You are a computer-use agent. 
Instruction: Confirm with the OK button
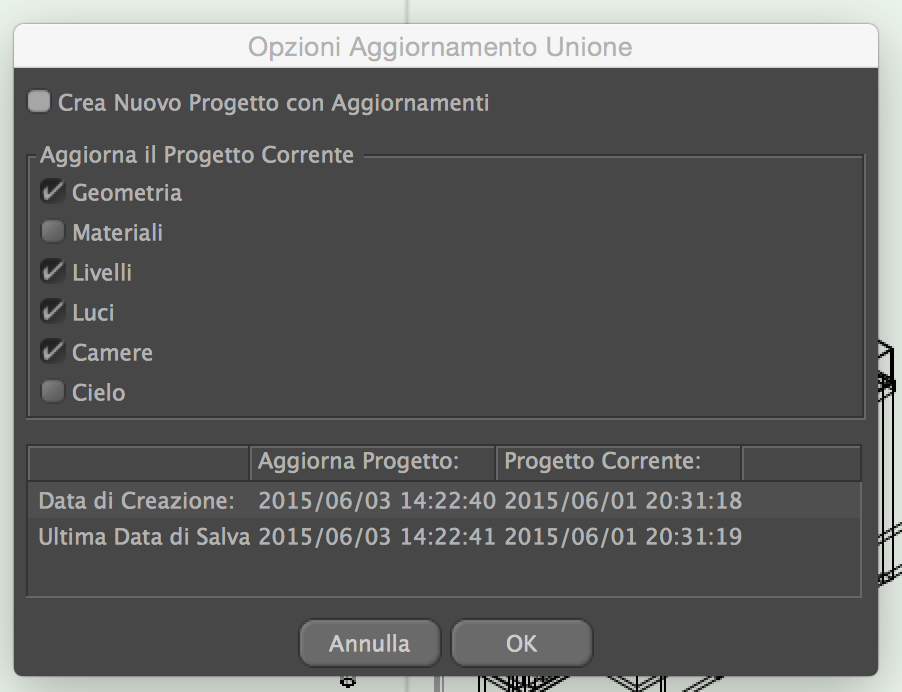point(521,643)
